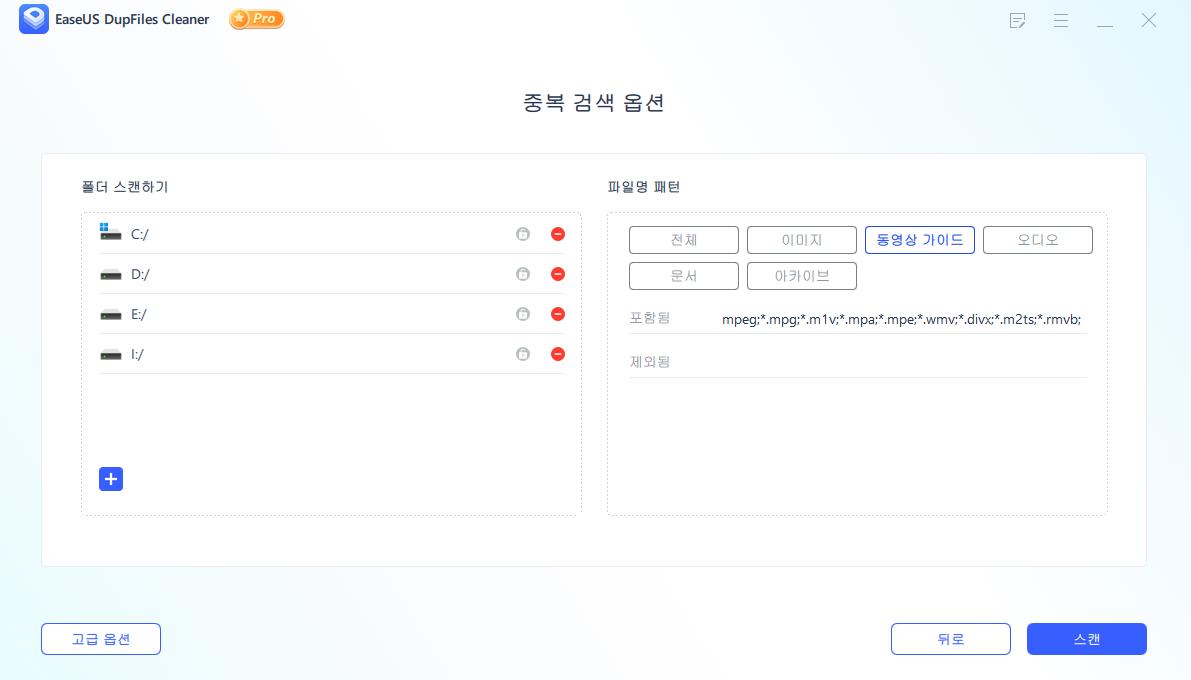Open the hamburger menu in the titlebar
The image size is (1191, 680).
[1061, 20]
